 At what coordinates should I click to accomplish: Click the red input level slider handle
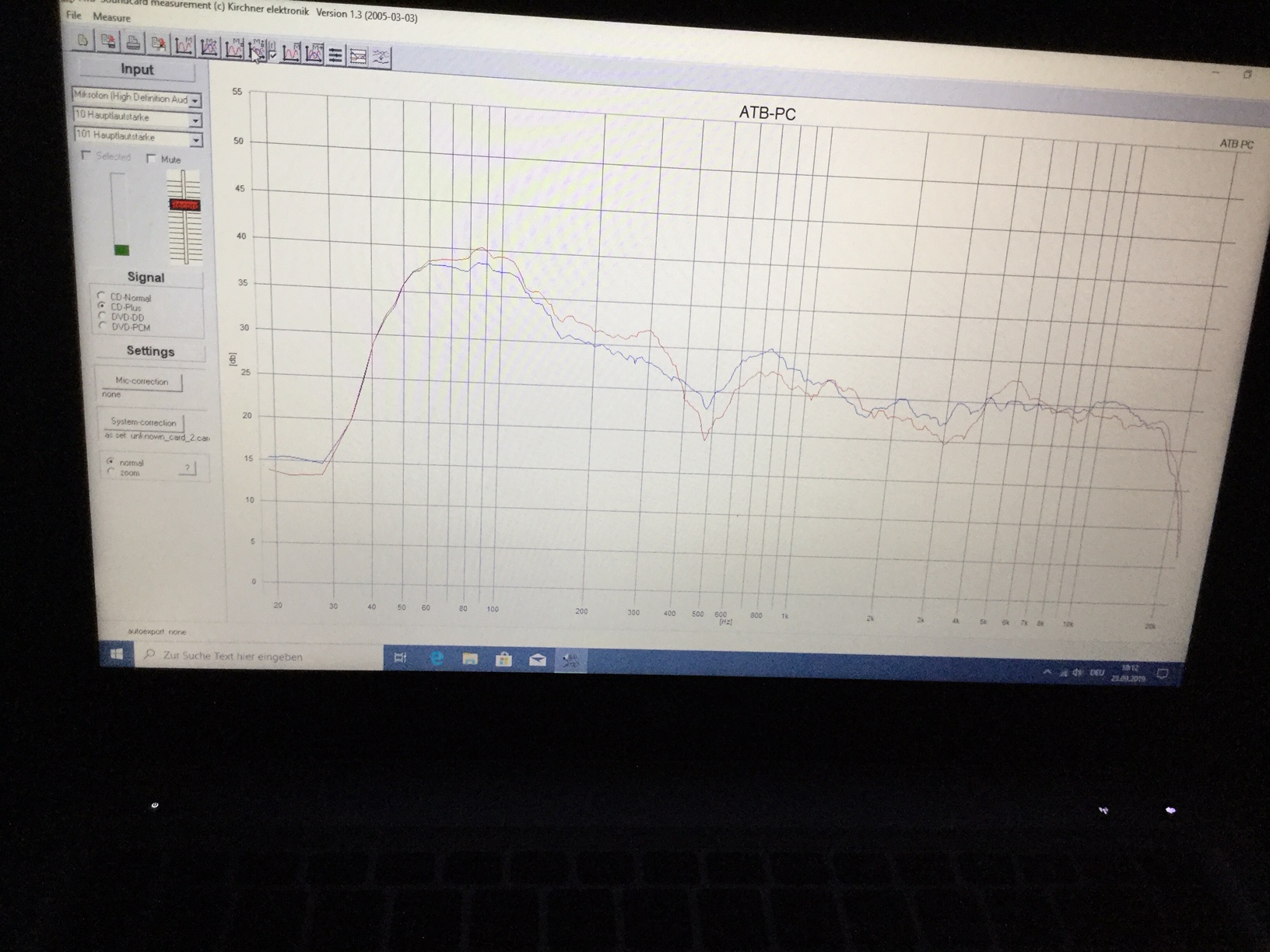coord(184,205)
